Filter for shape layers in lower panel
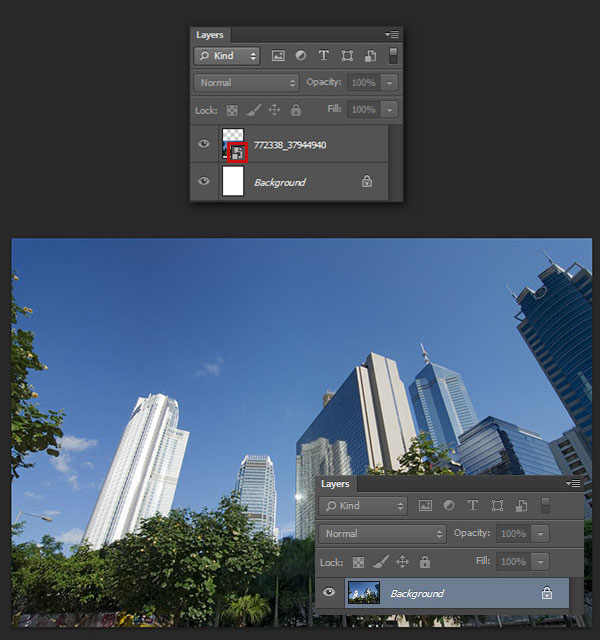This screenshot has width=600, height=640. [497, 506]
